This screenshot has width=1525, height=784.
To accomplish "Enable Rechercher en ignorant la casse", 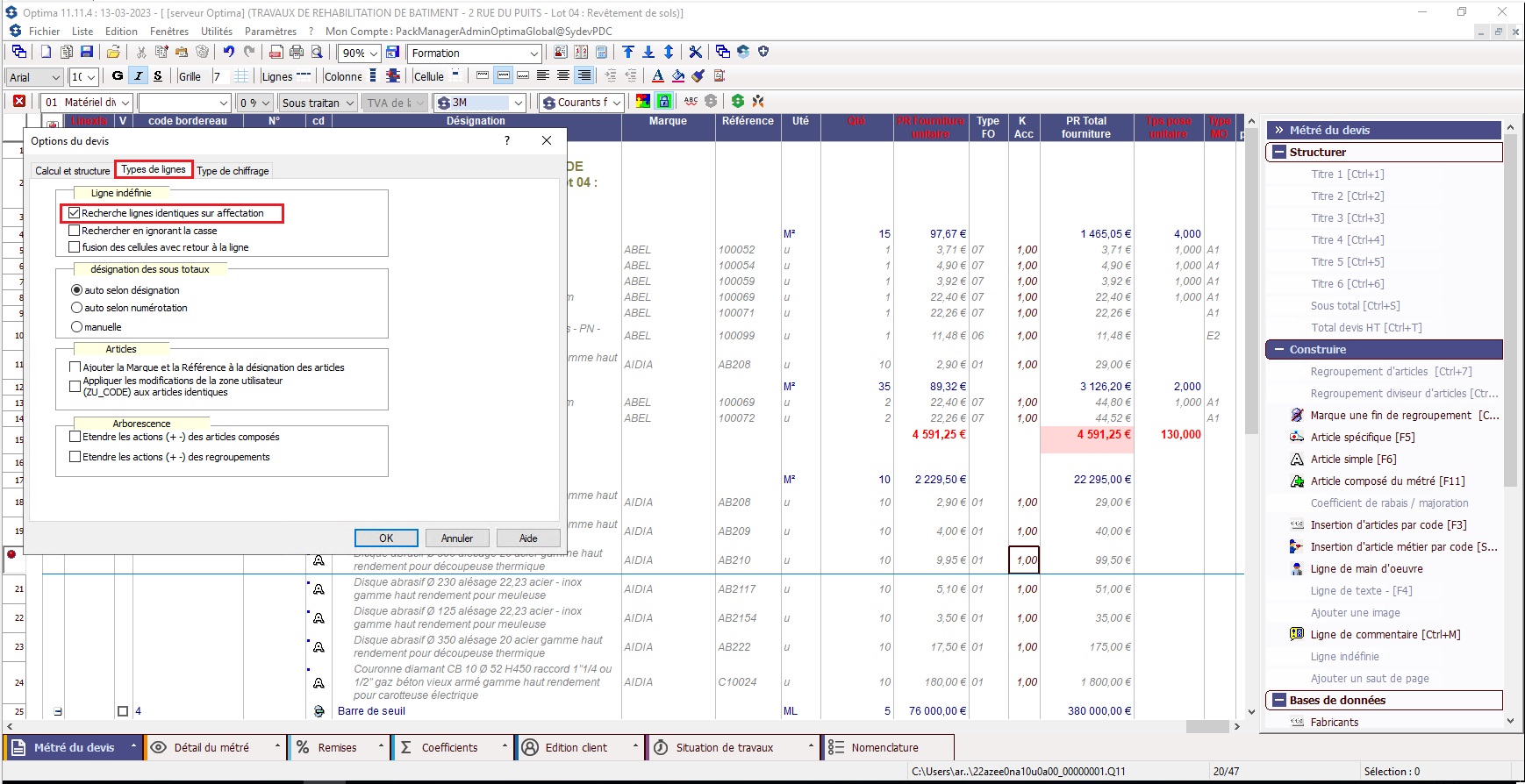I will [x=75, y=231].
